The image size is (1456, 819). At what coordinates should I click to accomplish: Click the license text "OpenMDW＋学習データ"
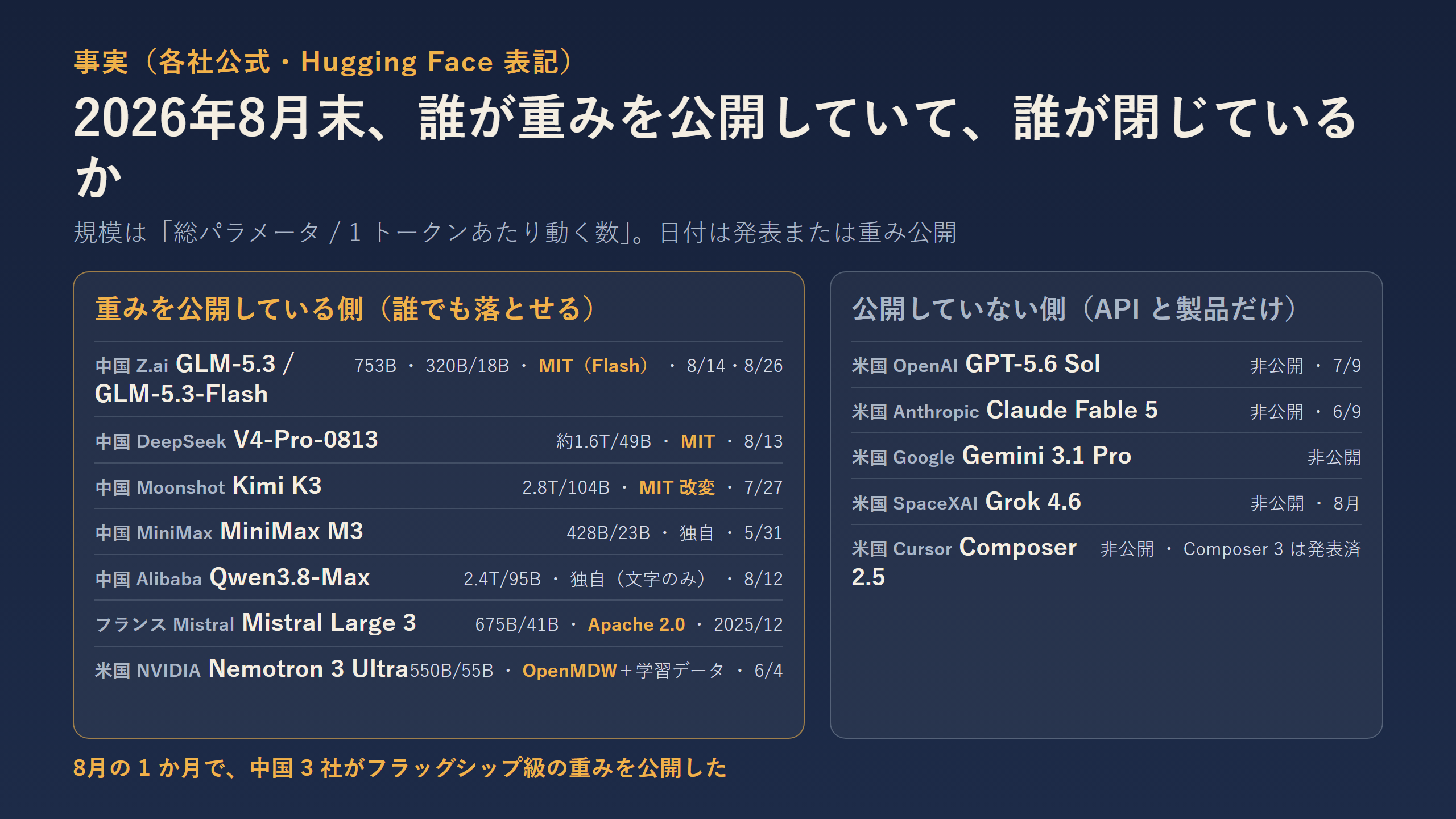pos(623,671)
